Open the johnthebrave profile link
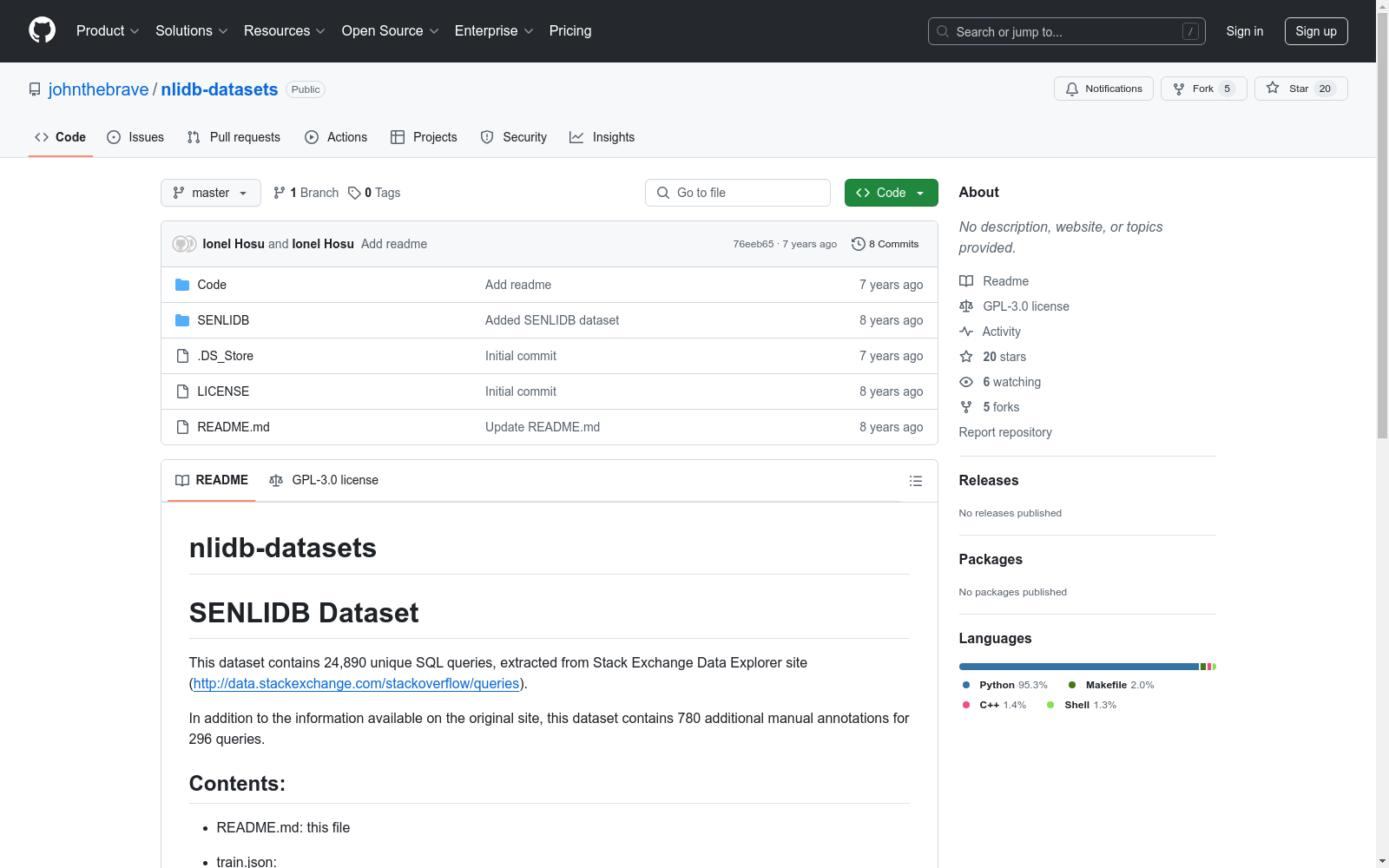 point(99,89)
